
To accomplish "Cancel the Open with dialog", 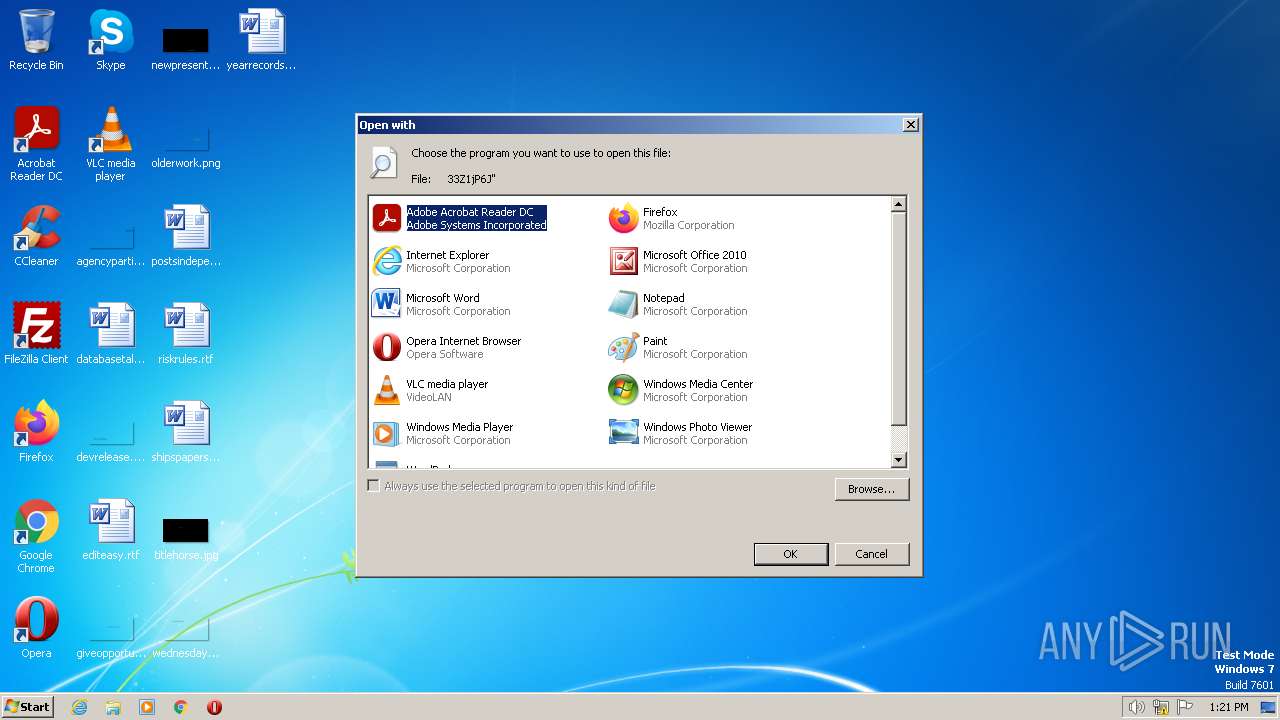I will (872, 554).
